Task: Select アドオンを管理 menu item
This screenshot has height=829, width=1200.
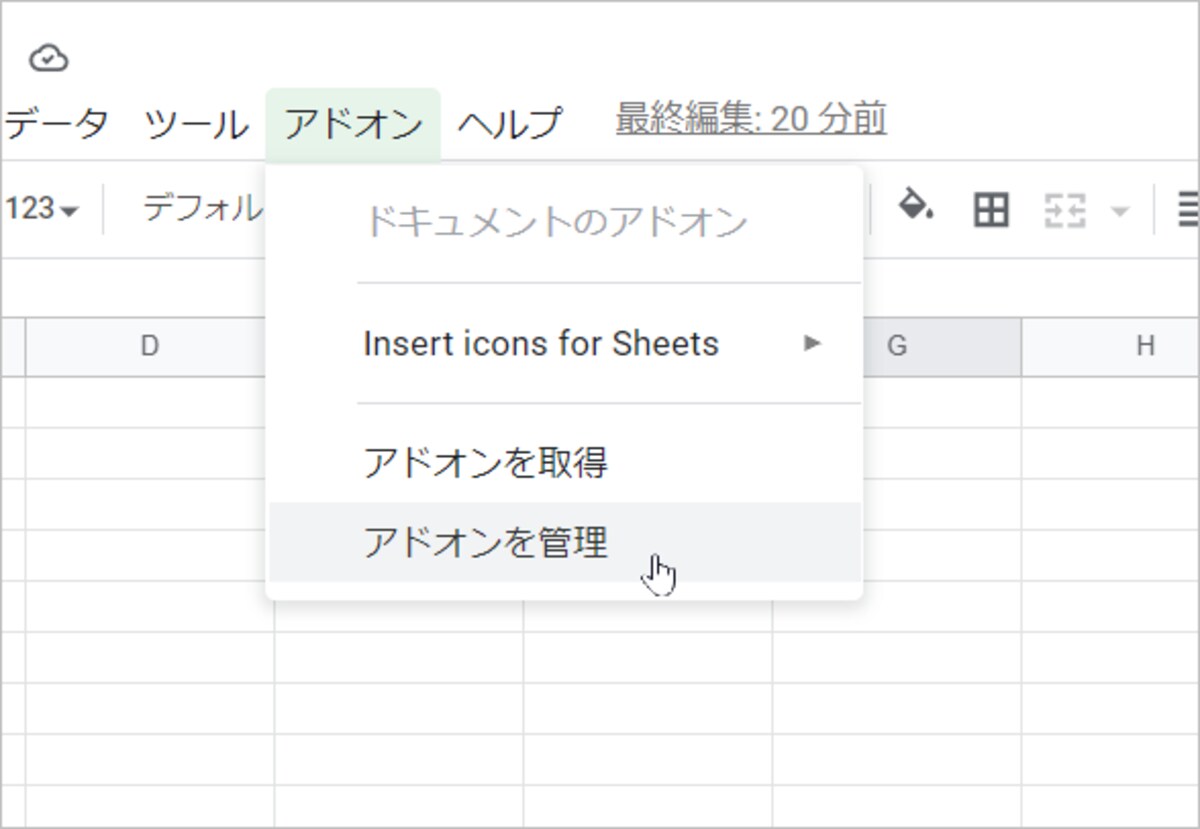Action: [565, 542]
